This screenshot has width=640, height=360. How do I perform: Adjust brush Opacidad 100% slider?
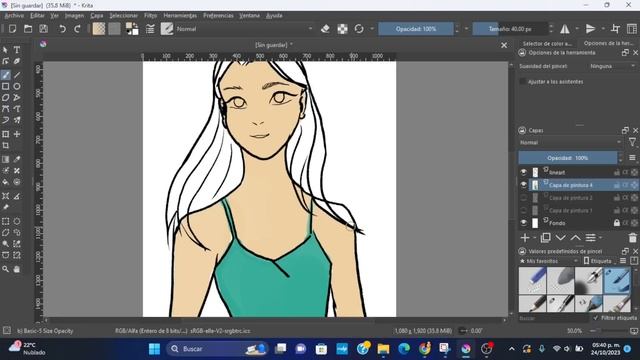416,29
